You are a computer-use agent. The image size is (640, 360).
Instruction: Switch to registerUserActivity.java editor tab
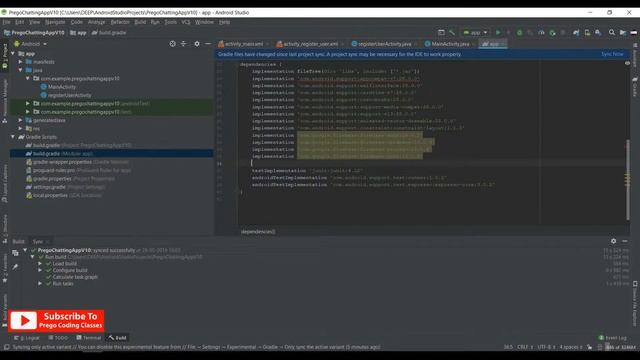click(x=384, y=44)
